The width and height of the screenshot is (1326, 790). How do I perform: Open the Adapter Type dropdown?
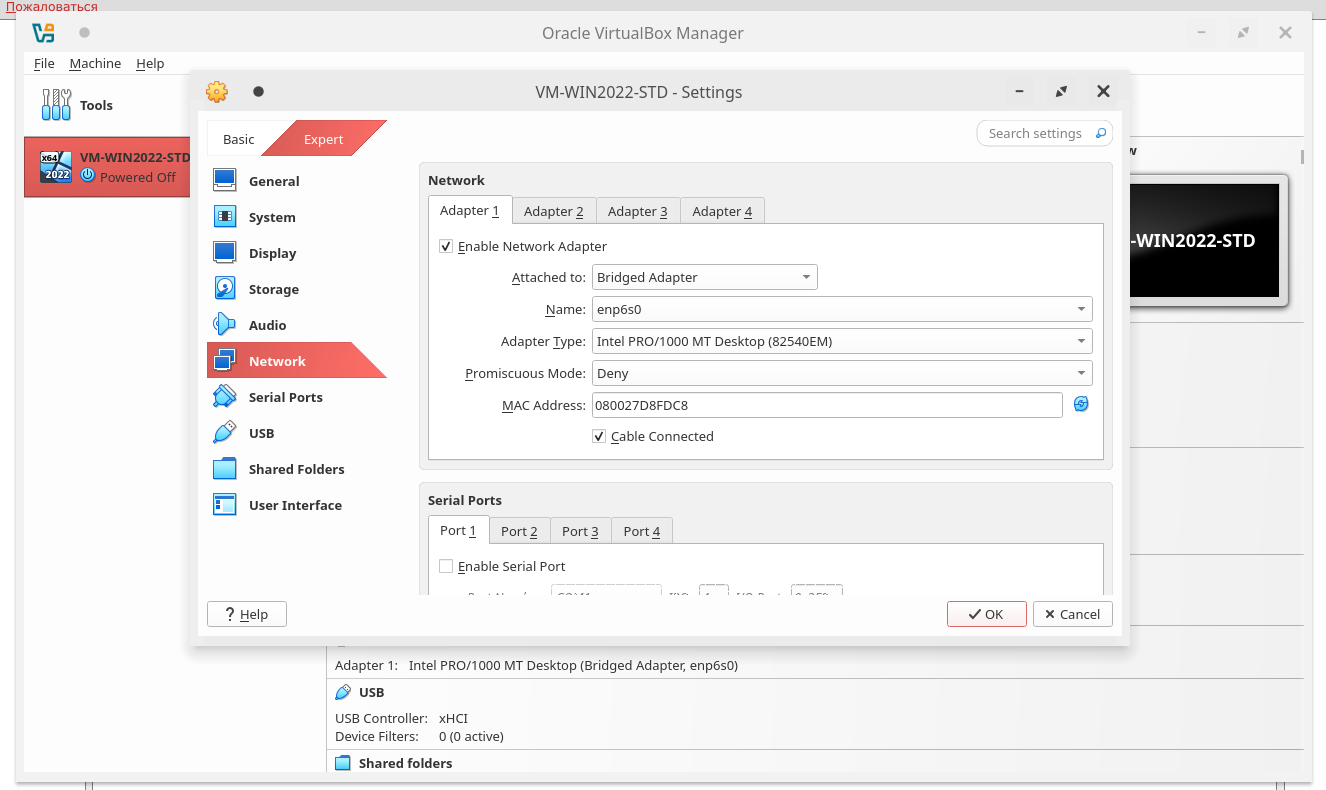coord(841,341)
